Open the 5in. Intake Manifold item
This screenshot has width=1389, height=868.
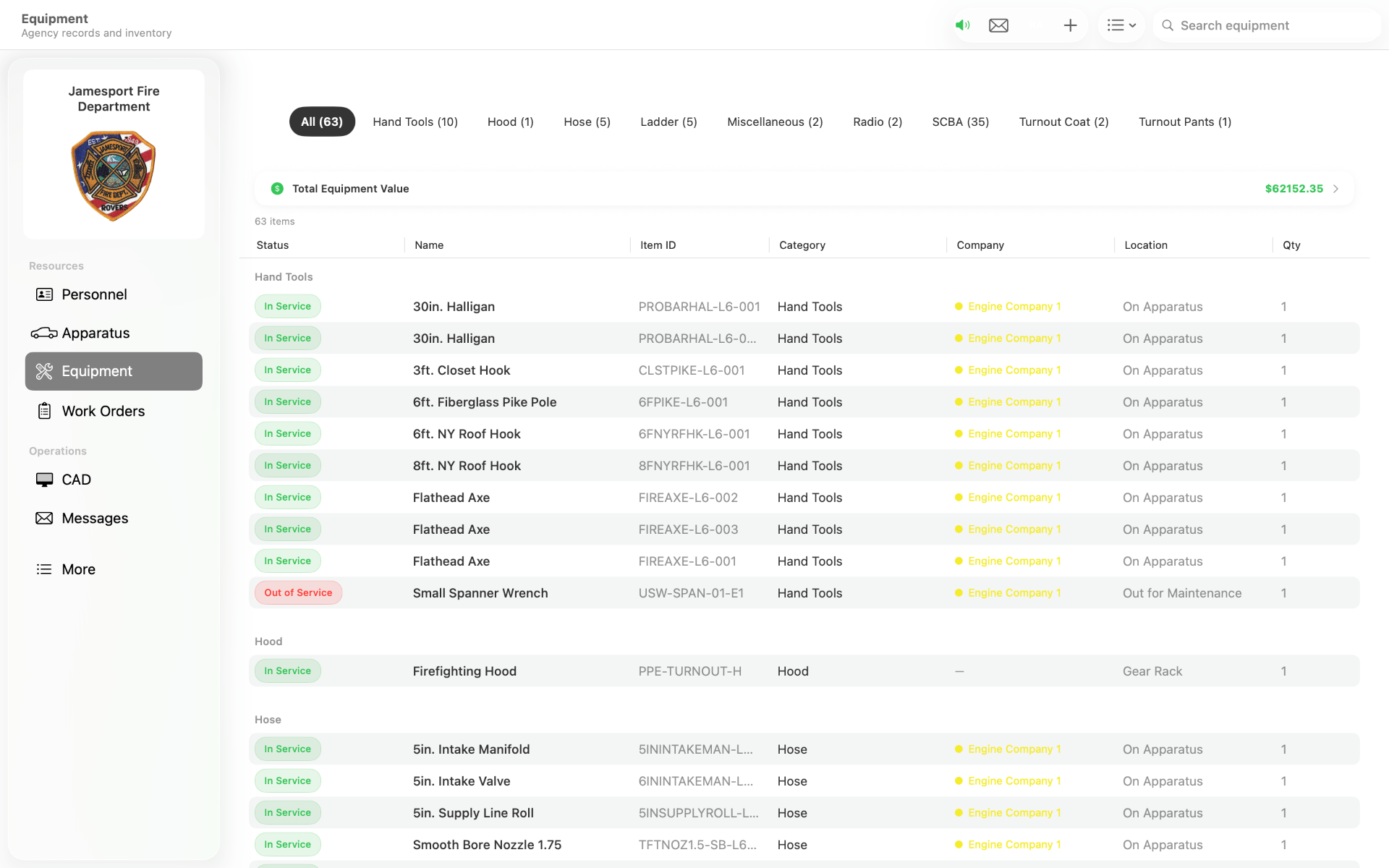pyautogui.click(x=804, y=749)
